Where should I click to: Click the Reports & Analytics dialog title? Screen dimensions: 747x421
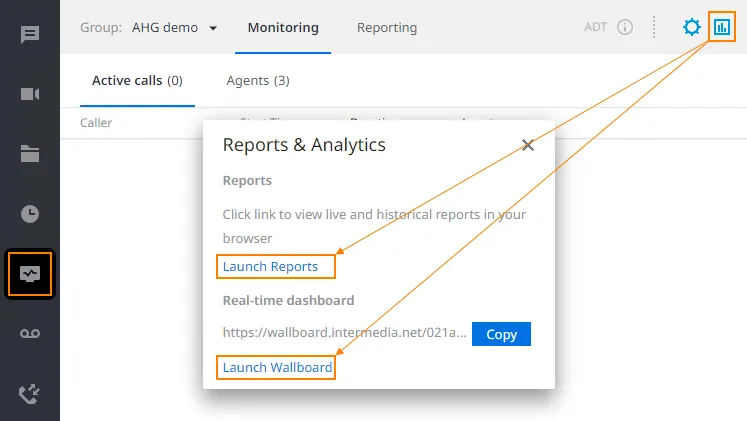[304, 145]
